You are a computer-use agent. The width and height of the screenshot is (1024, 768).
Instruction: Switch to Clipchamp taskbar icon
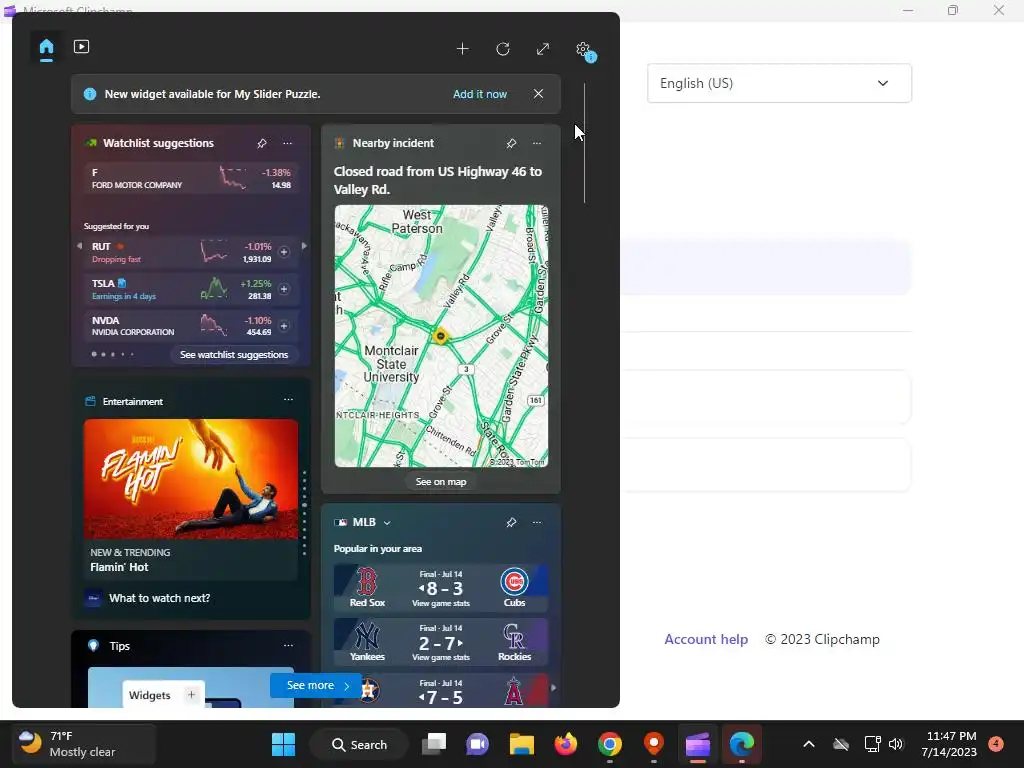coord(697,744)
